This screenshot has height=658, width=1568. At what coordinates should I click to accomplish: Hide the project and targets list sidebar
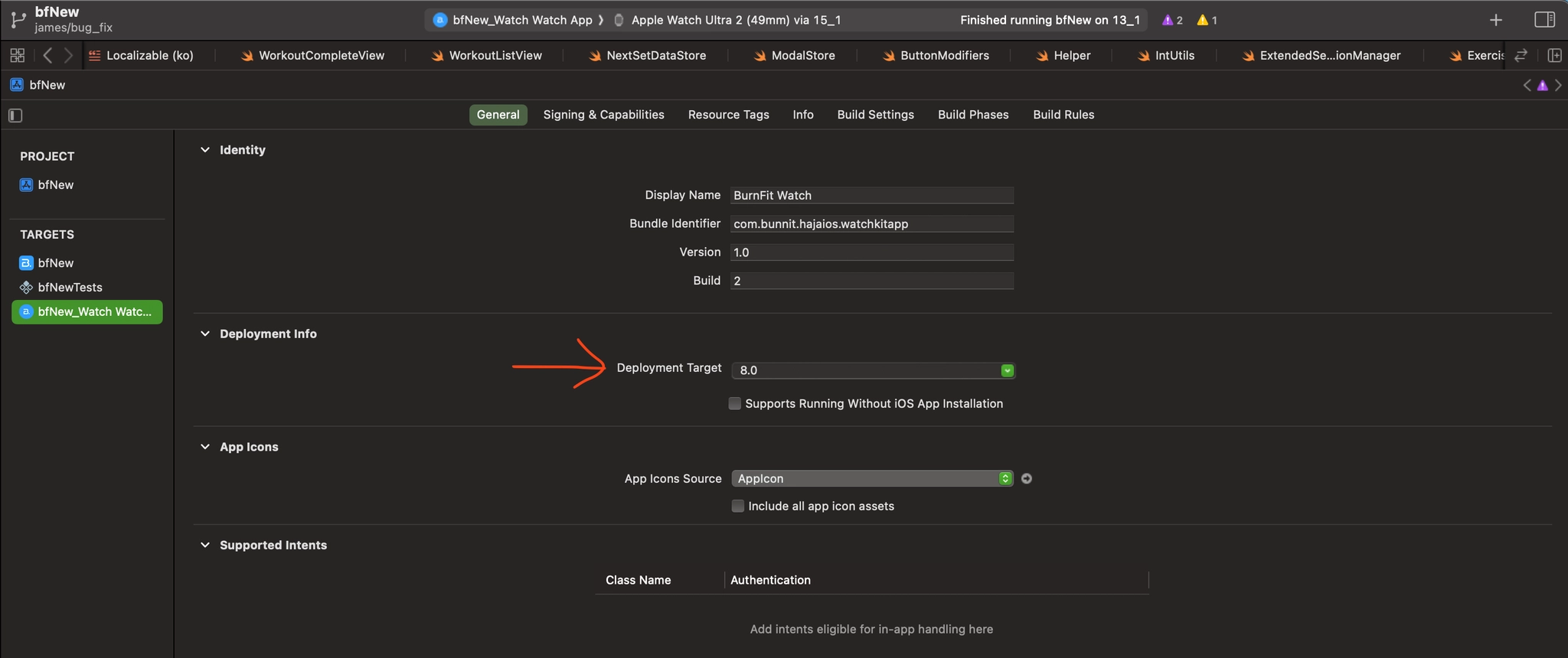[x=15, y=116]
